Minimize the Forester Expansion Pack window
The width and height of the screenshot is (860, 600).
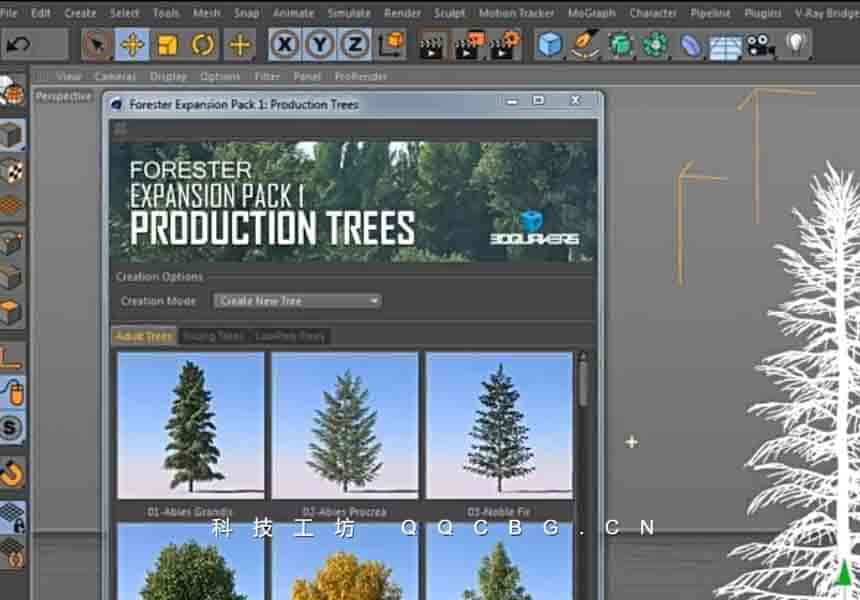coord(512,101)
